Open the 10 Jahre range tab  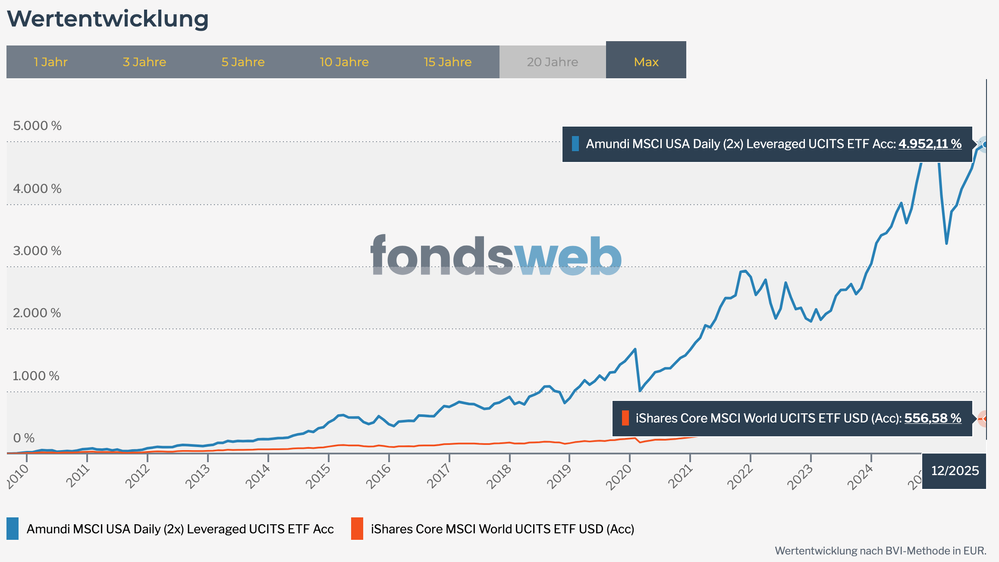[x=344, y=62]
